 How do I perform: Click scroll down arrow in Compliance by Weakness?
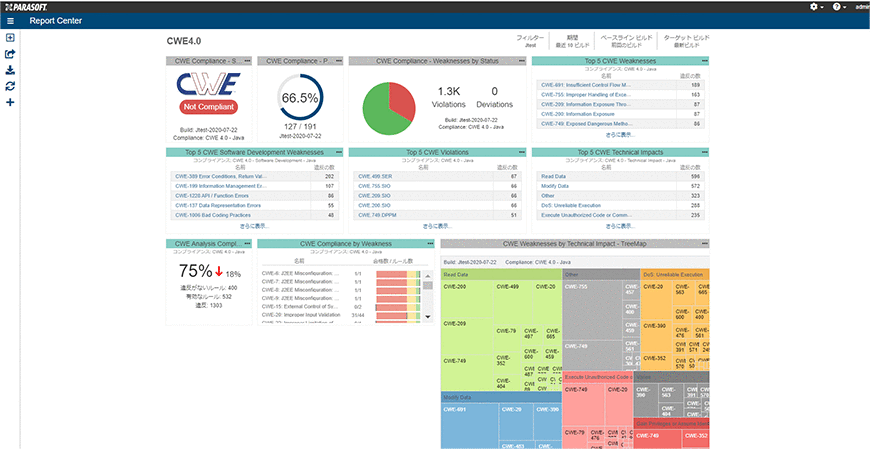click(428, 316)
